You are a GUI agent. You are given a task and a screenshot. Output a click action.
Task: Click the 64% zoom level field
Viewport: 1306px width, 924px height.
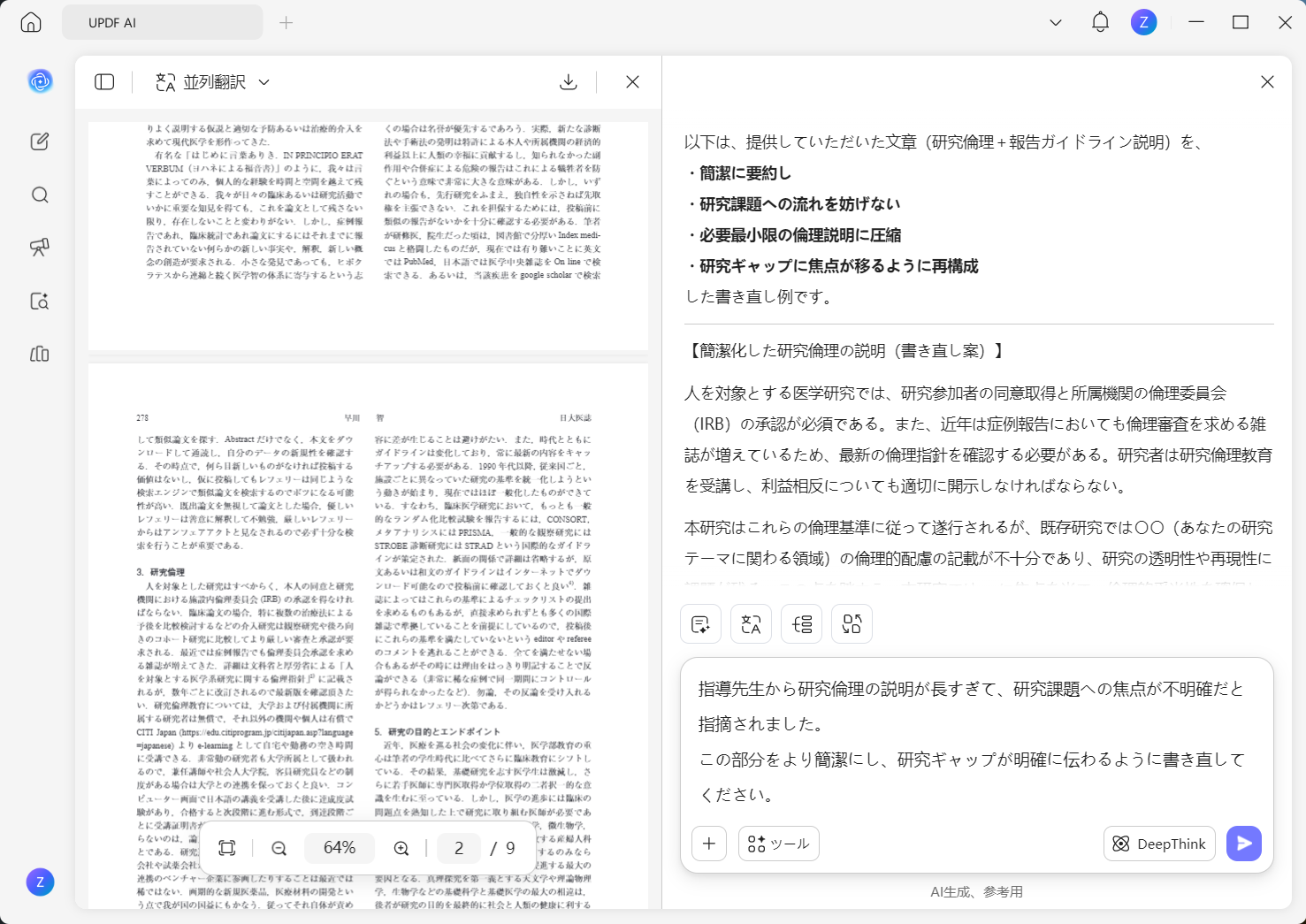tap(340, 848)
